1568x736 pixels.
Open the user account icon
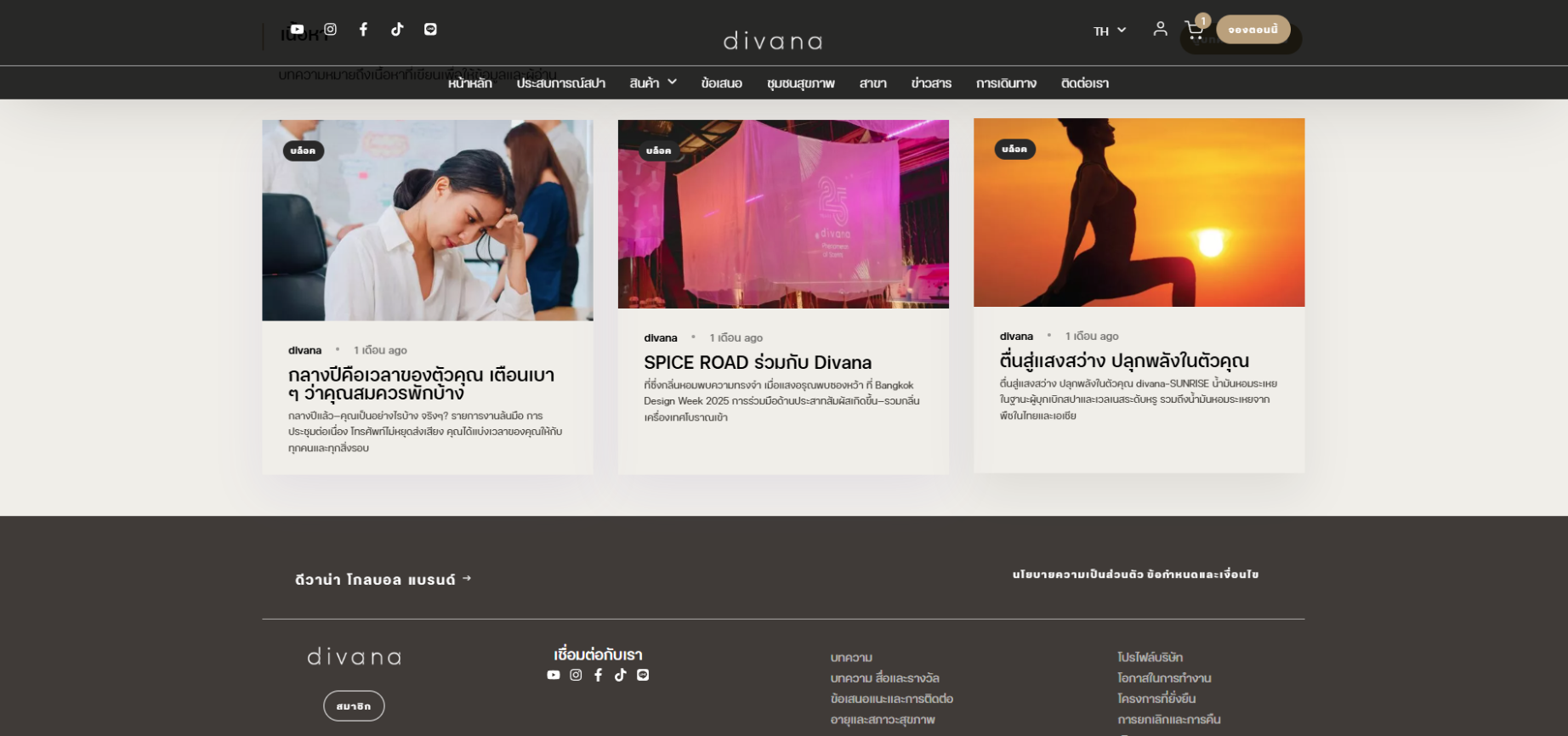1160,29
